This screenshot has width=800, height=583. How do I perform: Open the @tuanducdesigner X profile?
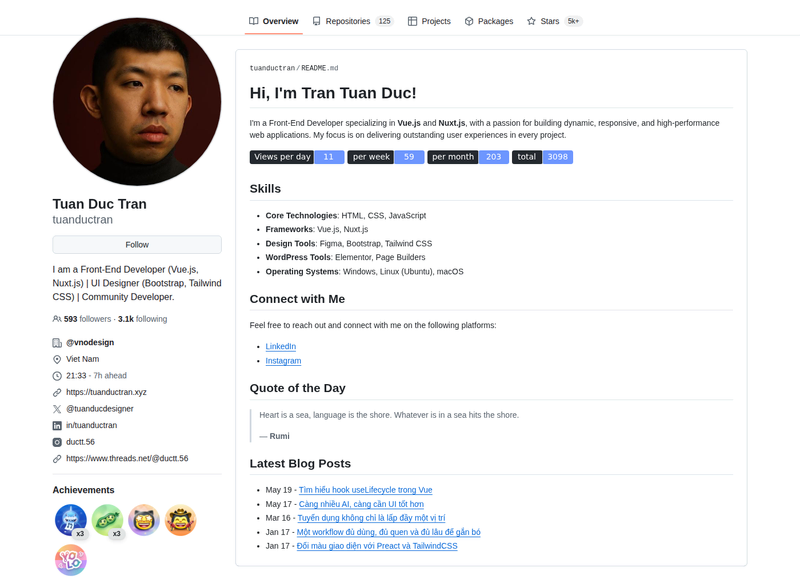coord(99,409)
